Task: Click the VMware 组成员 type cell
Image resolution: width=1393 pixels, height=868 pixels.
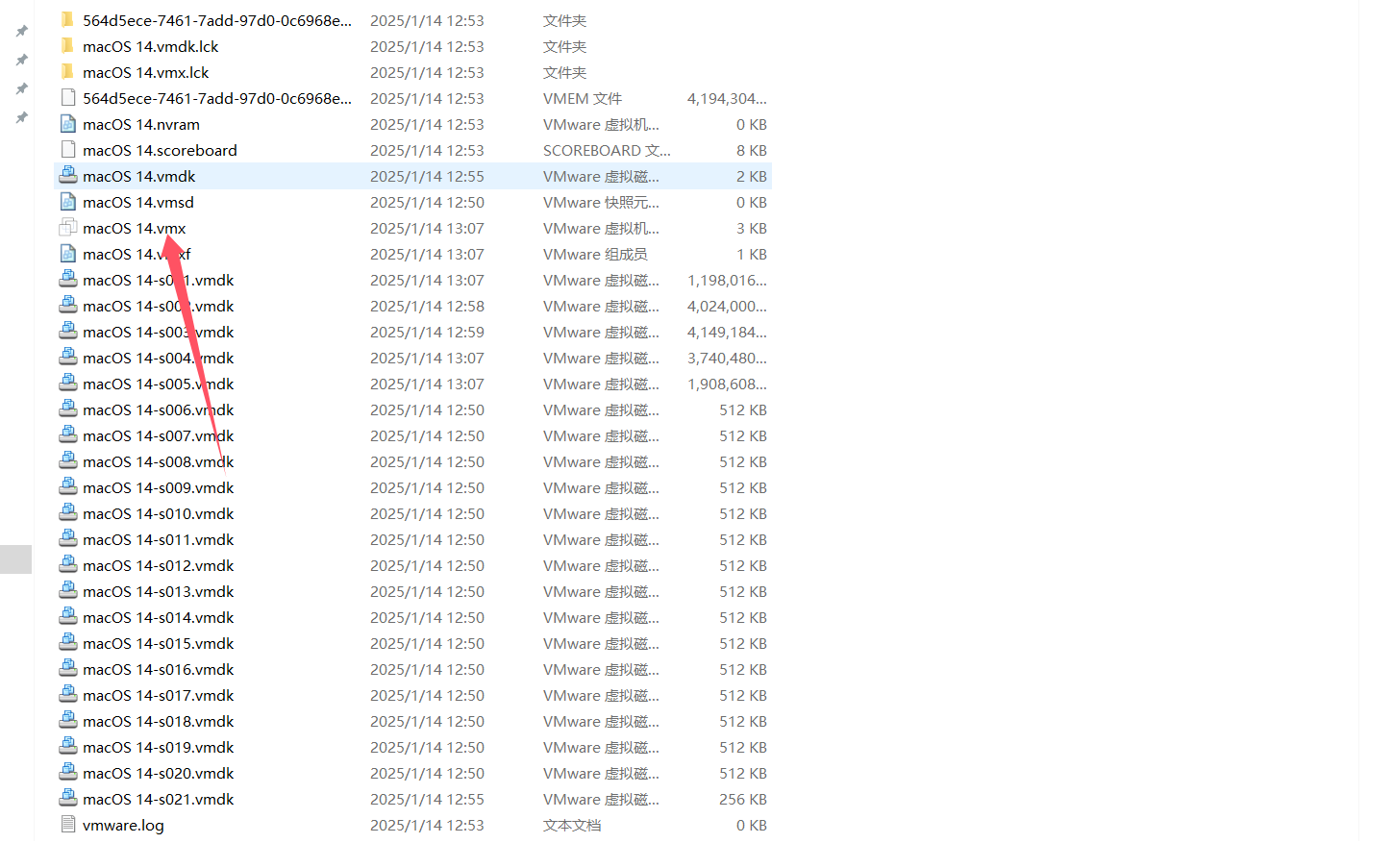Action: coord(595,254)
